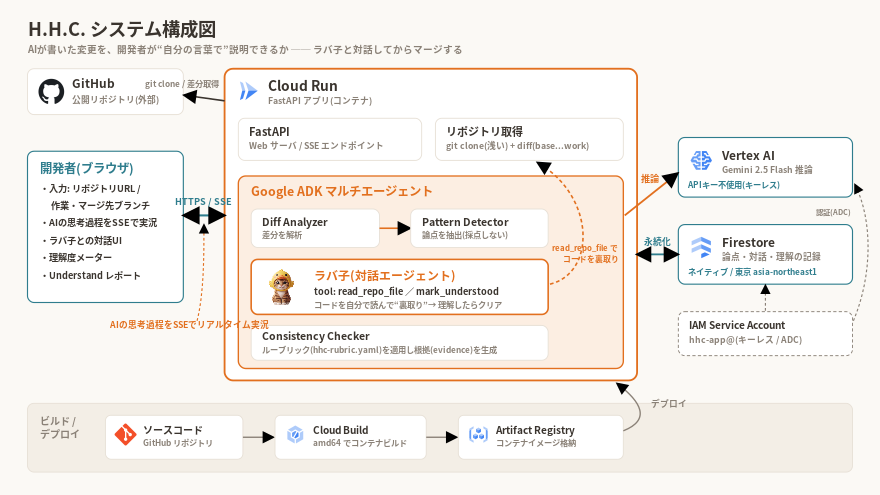Click the Cloud Run logo icon
Screen dimensions: 880x495
tap(248, 90)
